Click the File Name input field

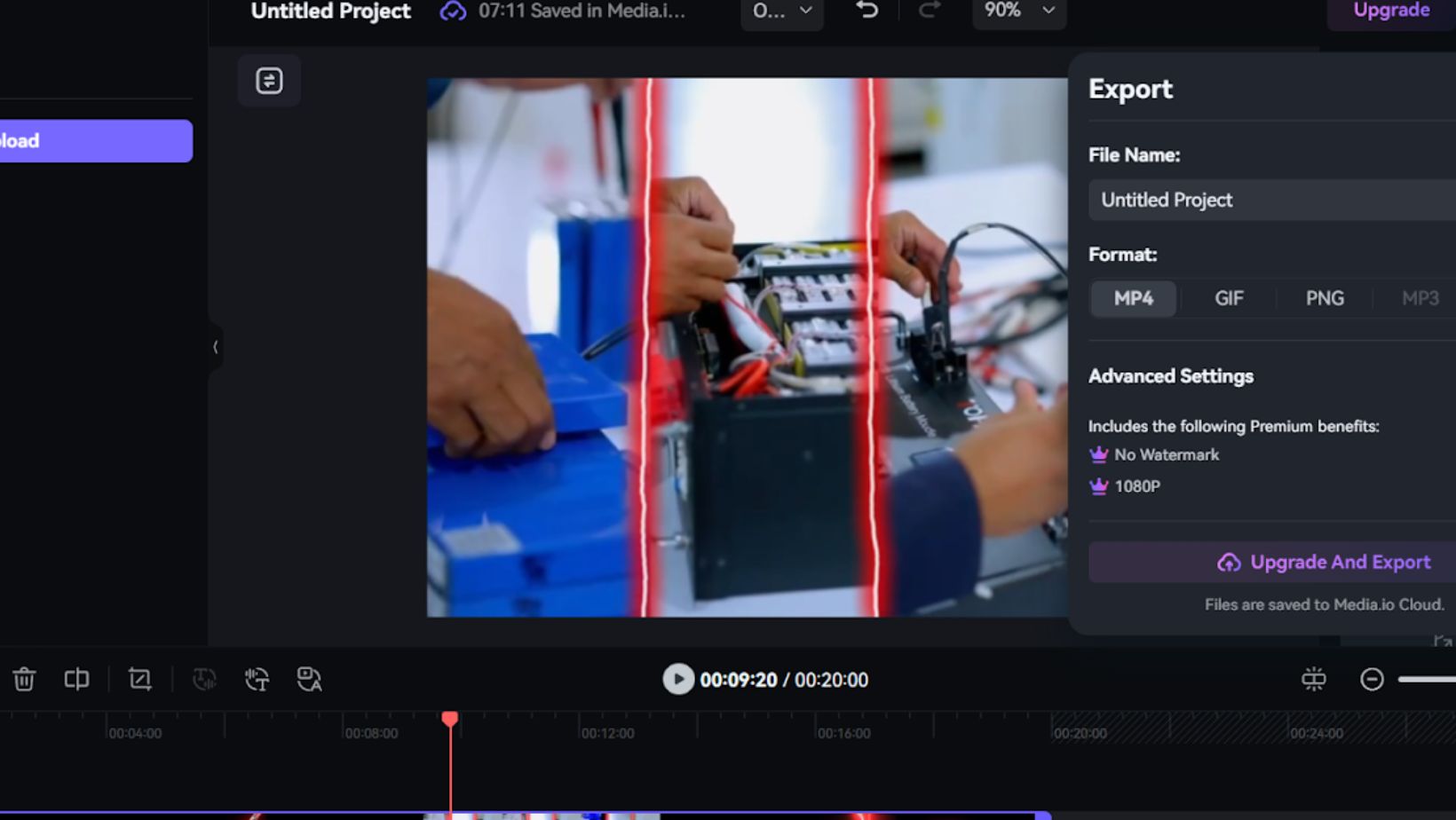1271,201
